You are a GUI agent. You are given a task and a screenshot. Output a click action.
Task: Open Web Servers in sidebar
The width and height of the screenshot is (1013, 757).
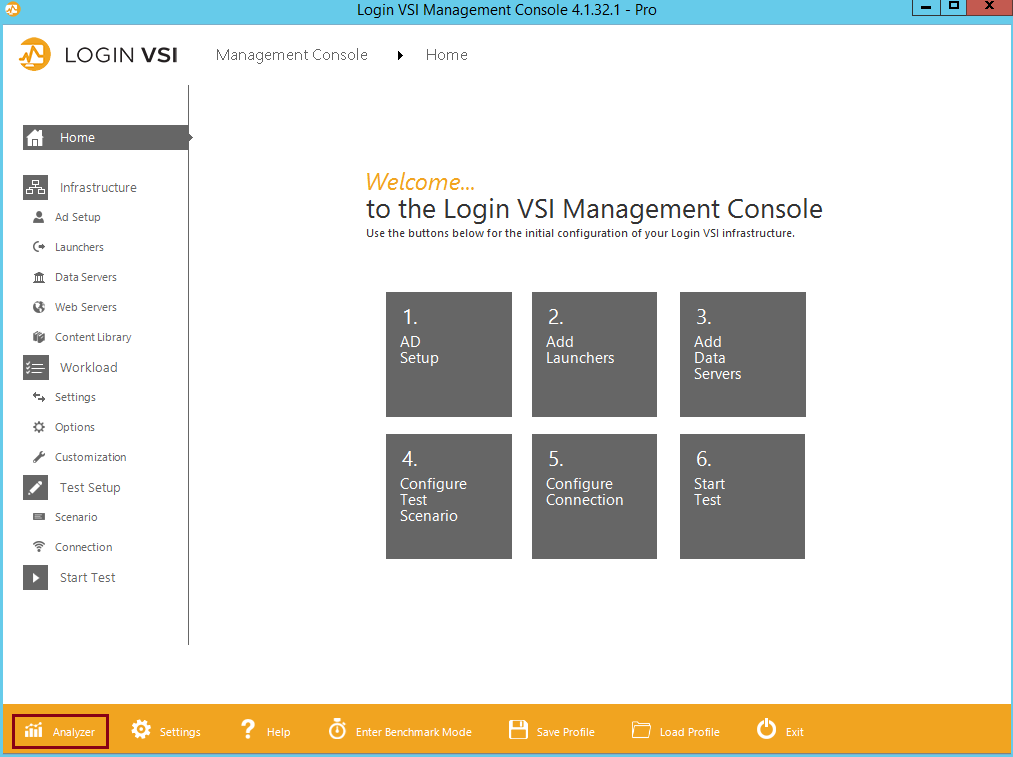[85, 307]
